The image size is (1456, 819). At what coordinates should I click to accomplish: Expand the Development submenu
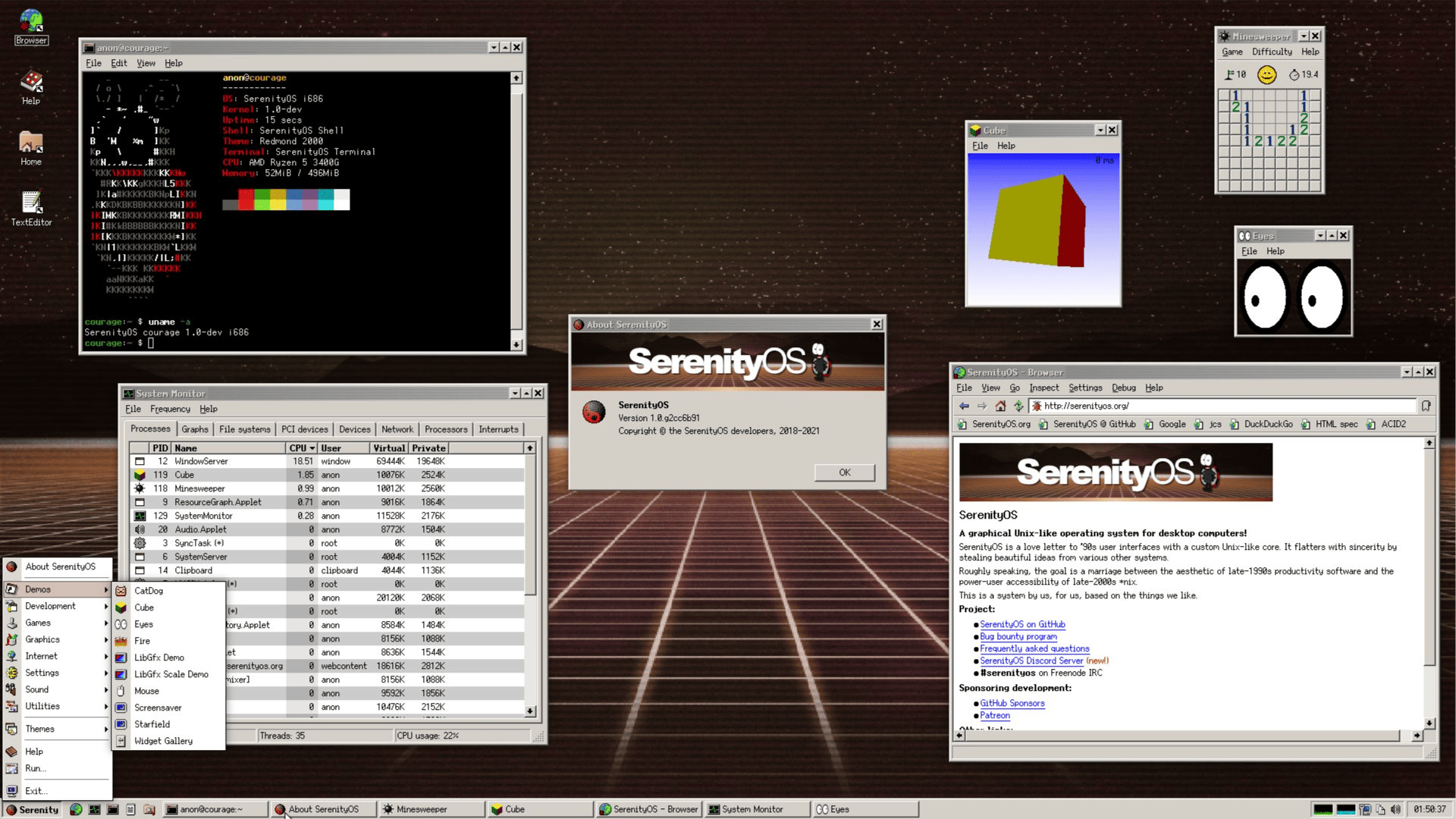[50, 606]
